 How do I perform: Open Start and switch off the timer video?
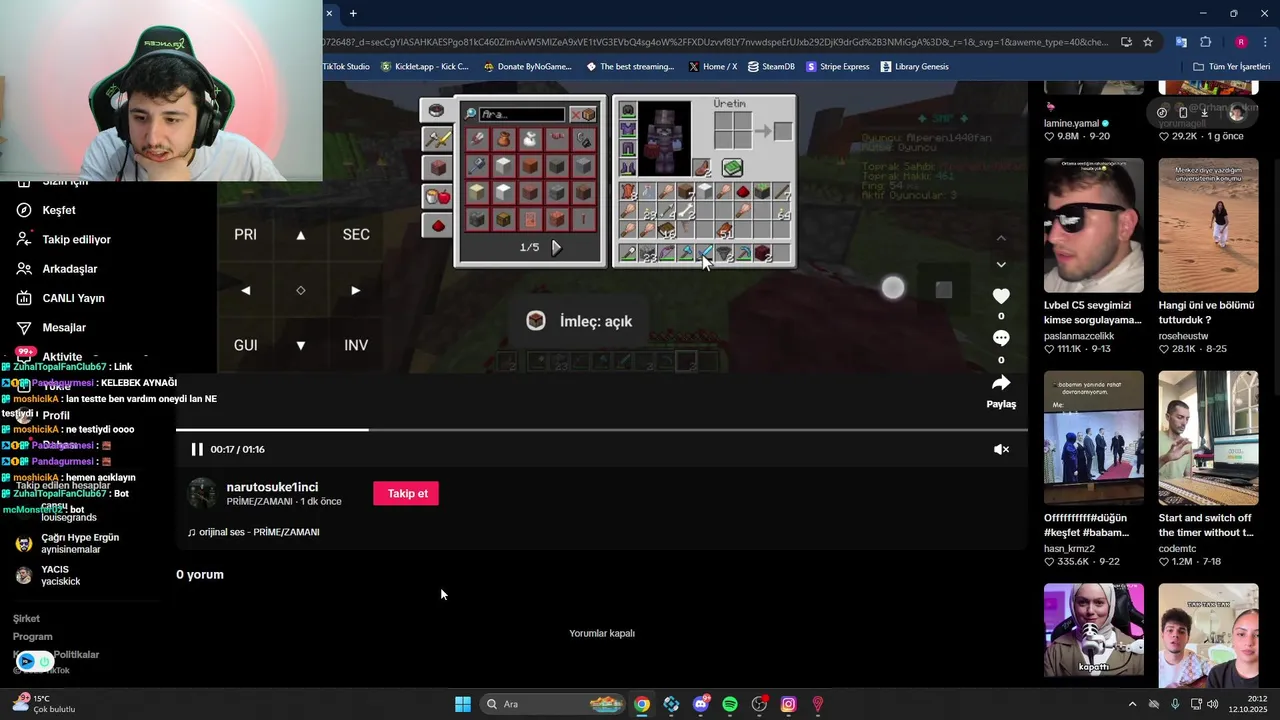[1208, 438]
